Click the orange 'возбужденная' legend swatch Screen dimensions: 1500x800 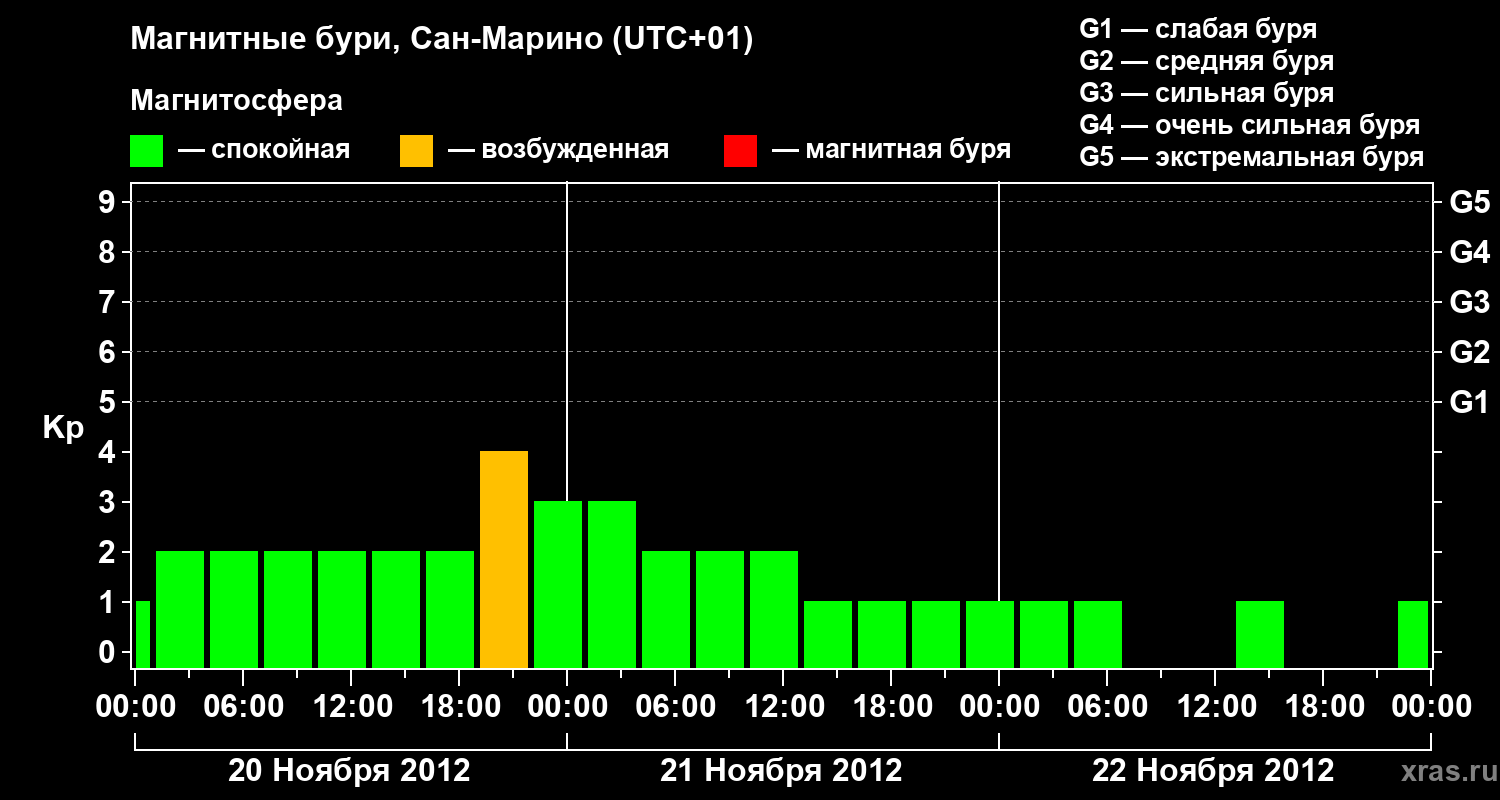click(416, 151)
